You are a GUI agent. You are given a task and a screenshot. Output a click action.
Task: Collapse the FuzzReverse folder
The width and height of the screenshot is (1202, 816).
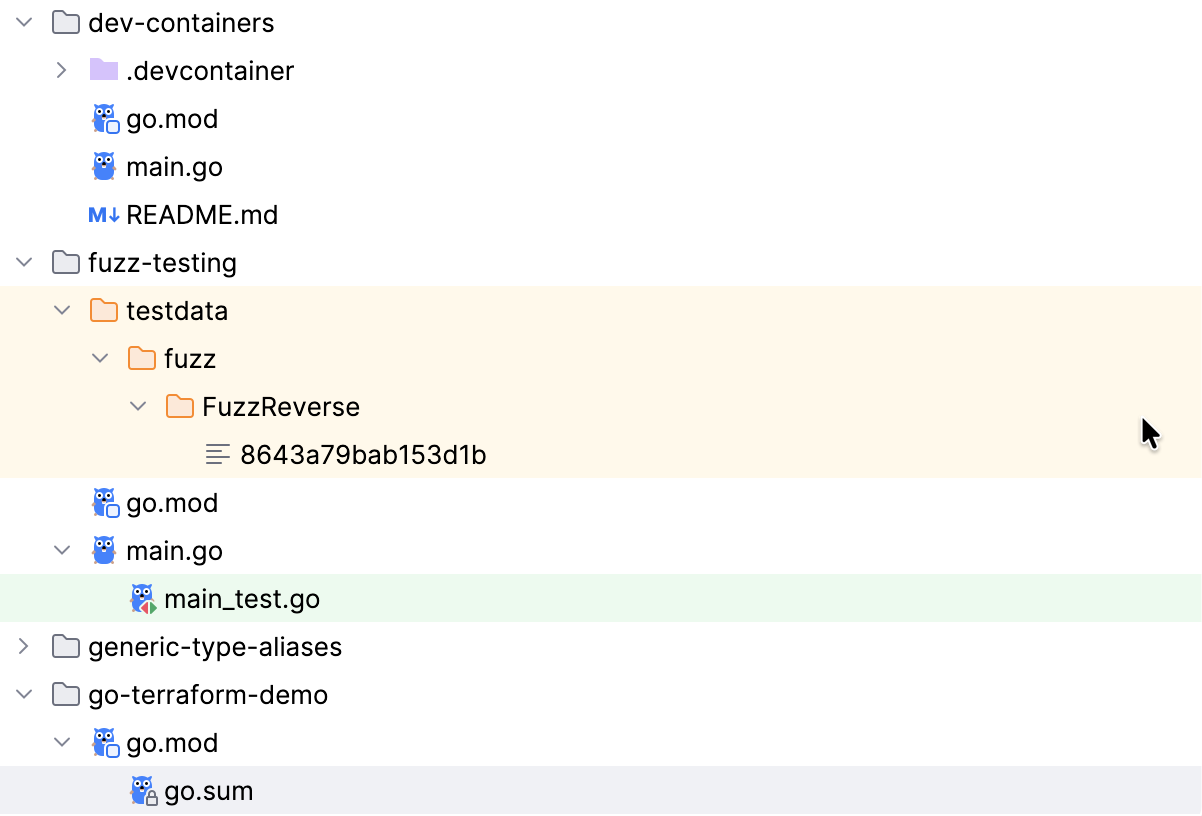[x=137, y=406]
